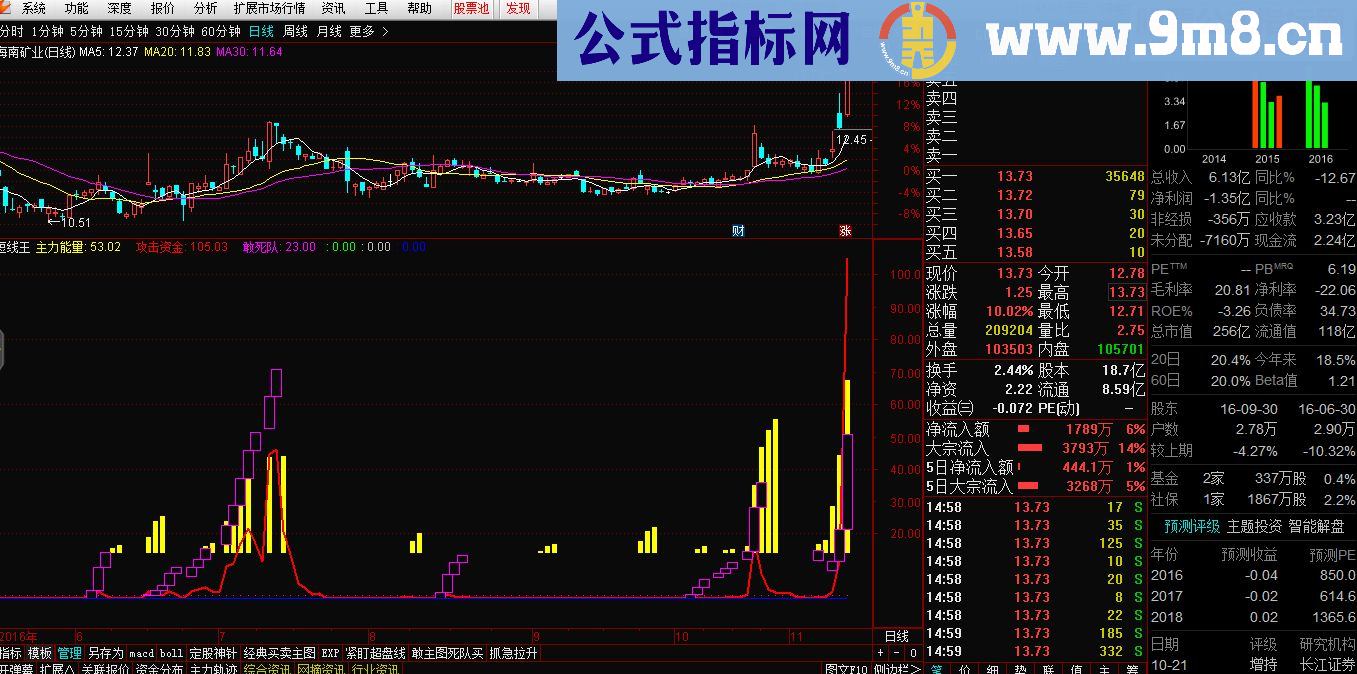This screenshot has width=1357, height=674.
Task: Click the 筹 chip distribution icon
Action: (x=1131, y=666)
